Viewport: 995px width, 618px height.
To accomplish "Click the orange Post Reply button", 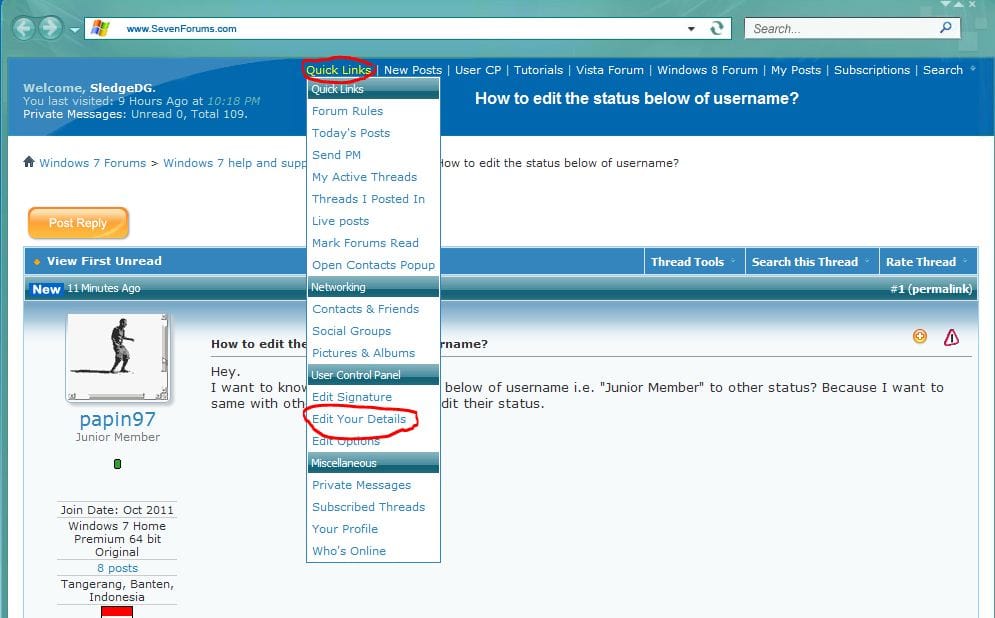I will [x=78, y=223].
